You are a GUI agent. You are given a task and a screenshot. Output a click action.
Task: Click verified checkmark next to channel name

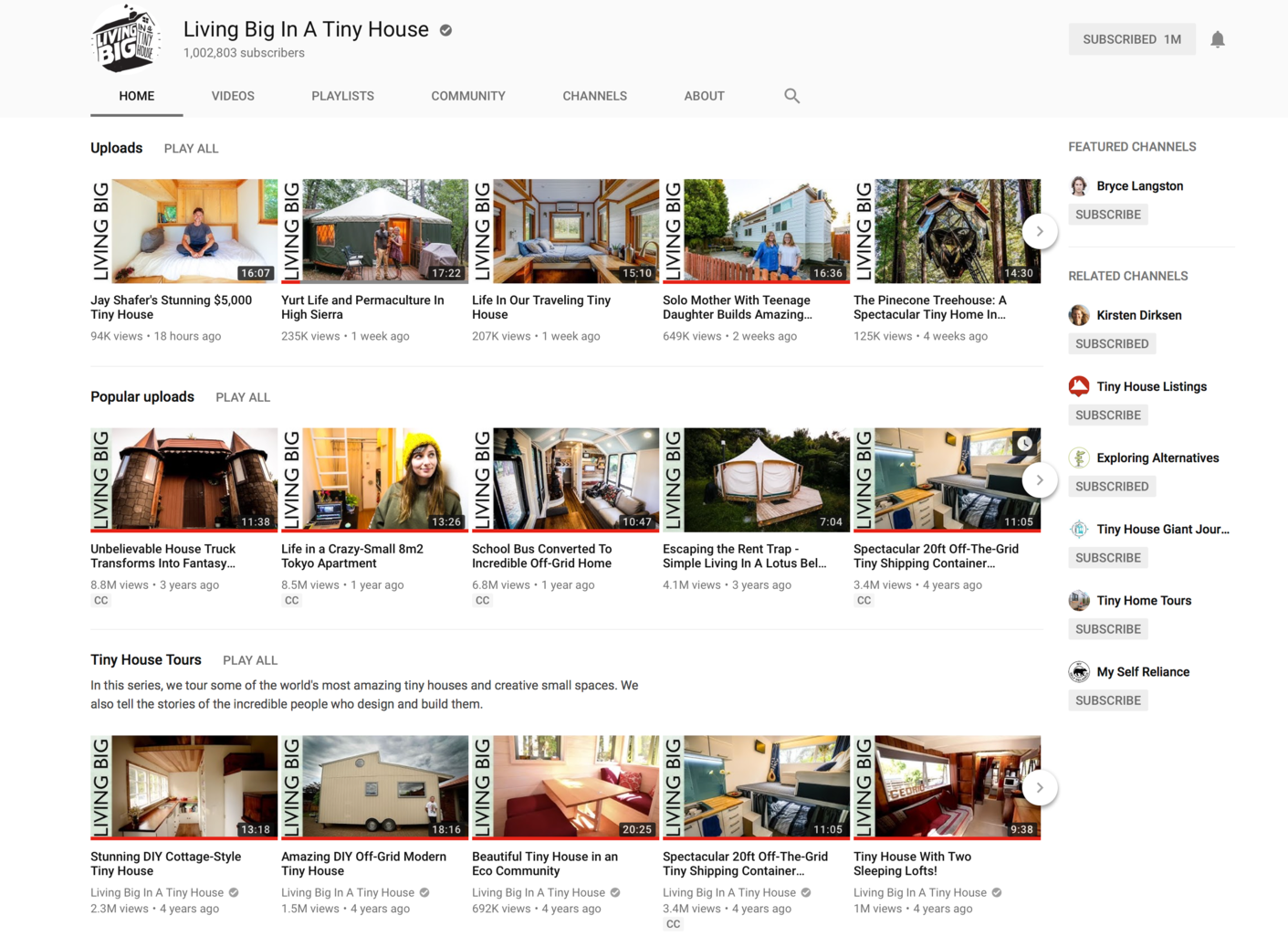pyautogui.click(x=445, y=30)
